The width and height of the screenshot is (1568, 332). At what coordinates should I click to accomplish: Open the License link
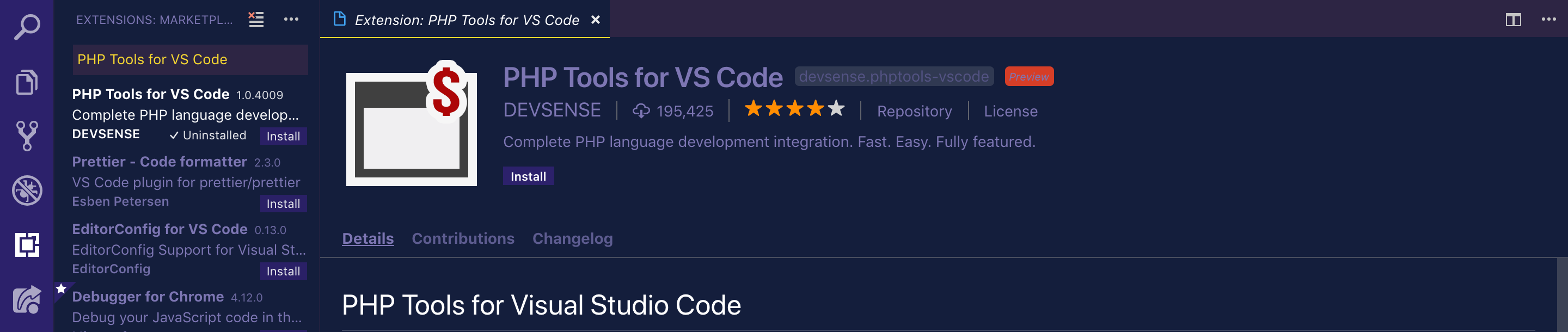(x=1010, y=111)
